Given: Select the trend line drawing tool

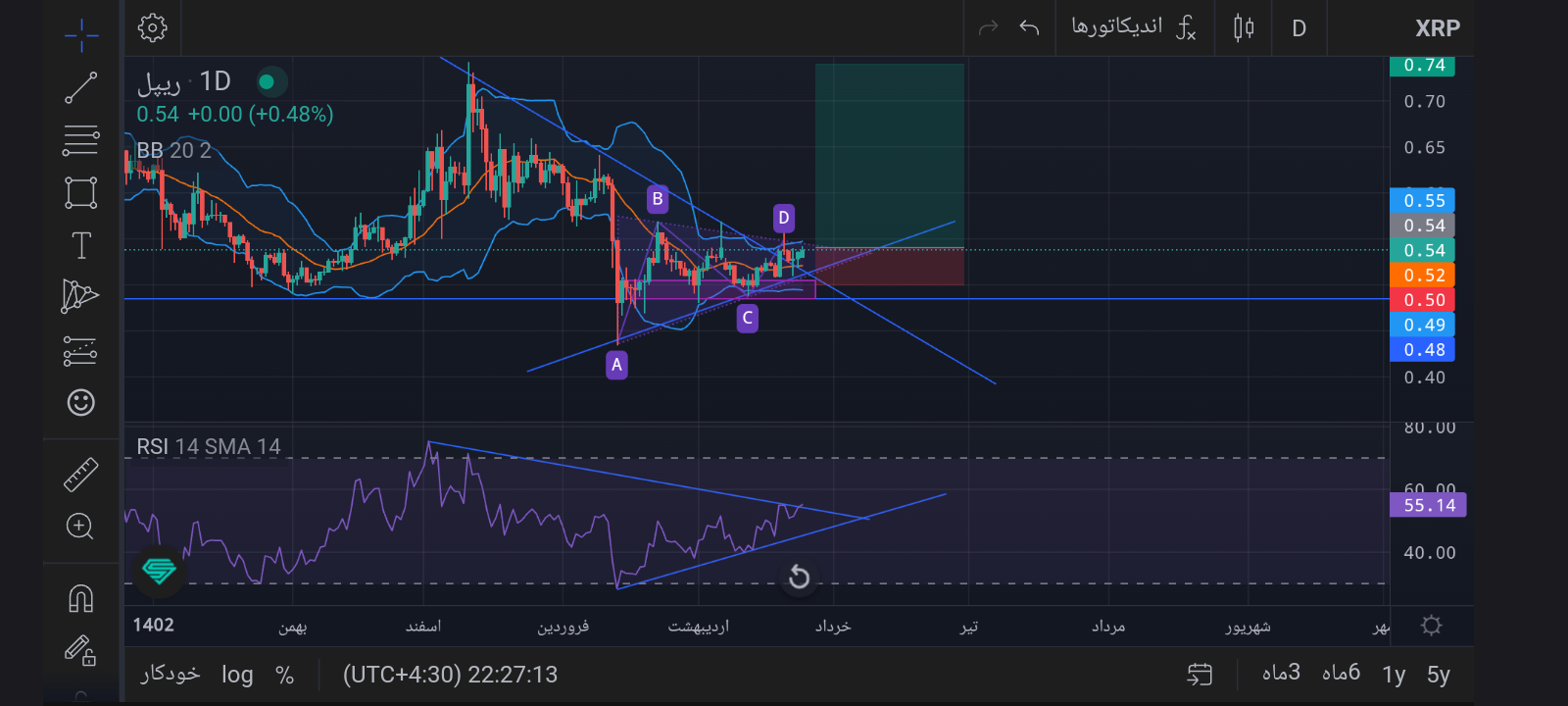Looking at the screenshot, I should click(x=81, y=87).
